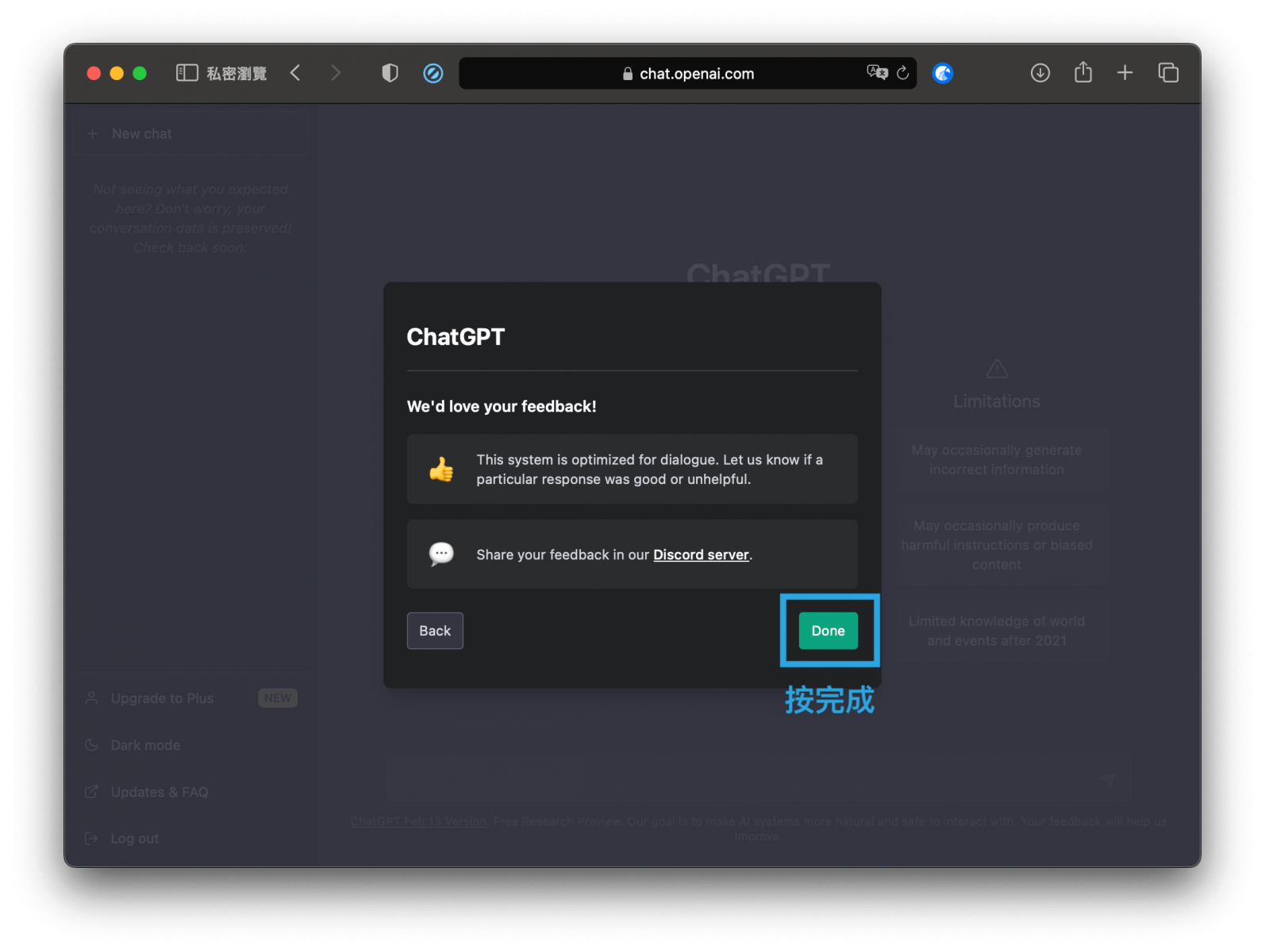Click the plus icon beside New chat
1265x952 pixels.
92,133
